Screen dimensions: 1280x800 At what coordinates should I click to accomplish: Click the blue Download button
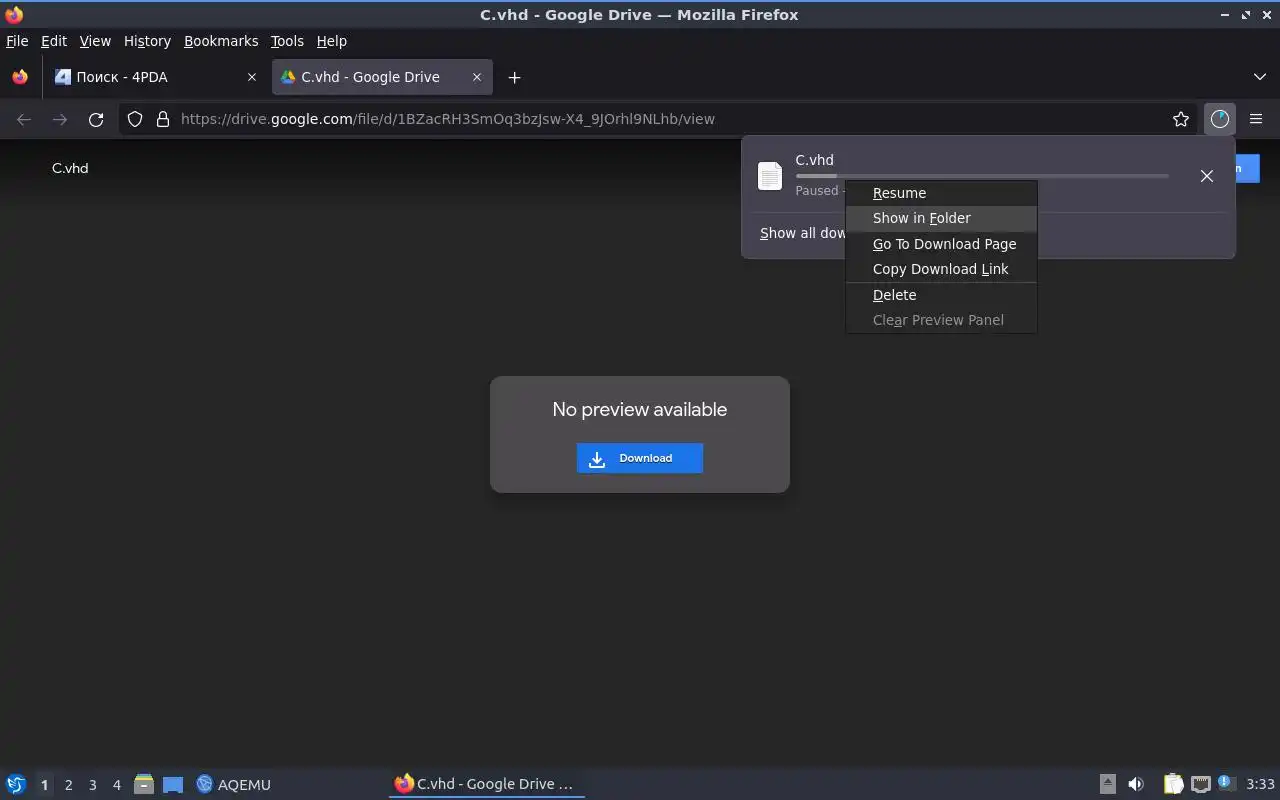(640, 458)
